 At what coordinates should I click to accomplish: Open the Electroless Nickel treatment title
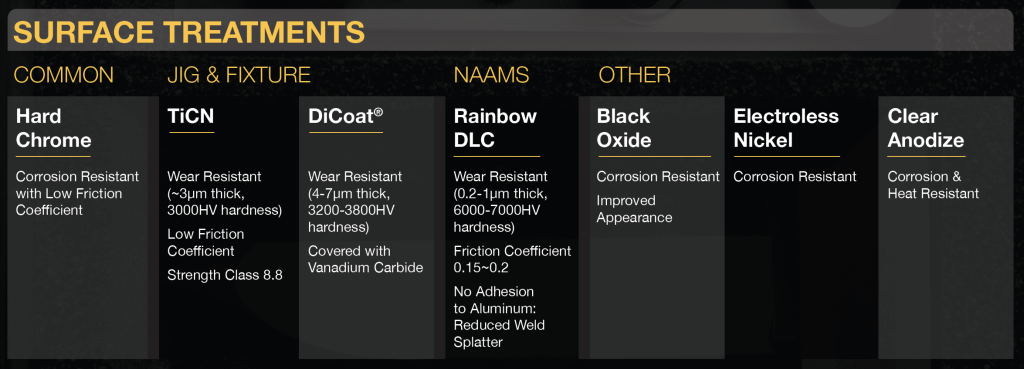coord(786,129)
